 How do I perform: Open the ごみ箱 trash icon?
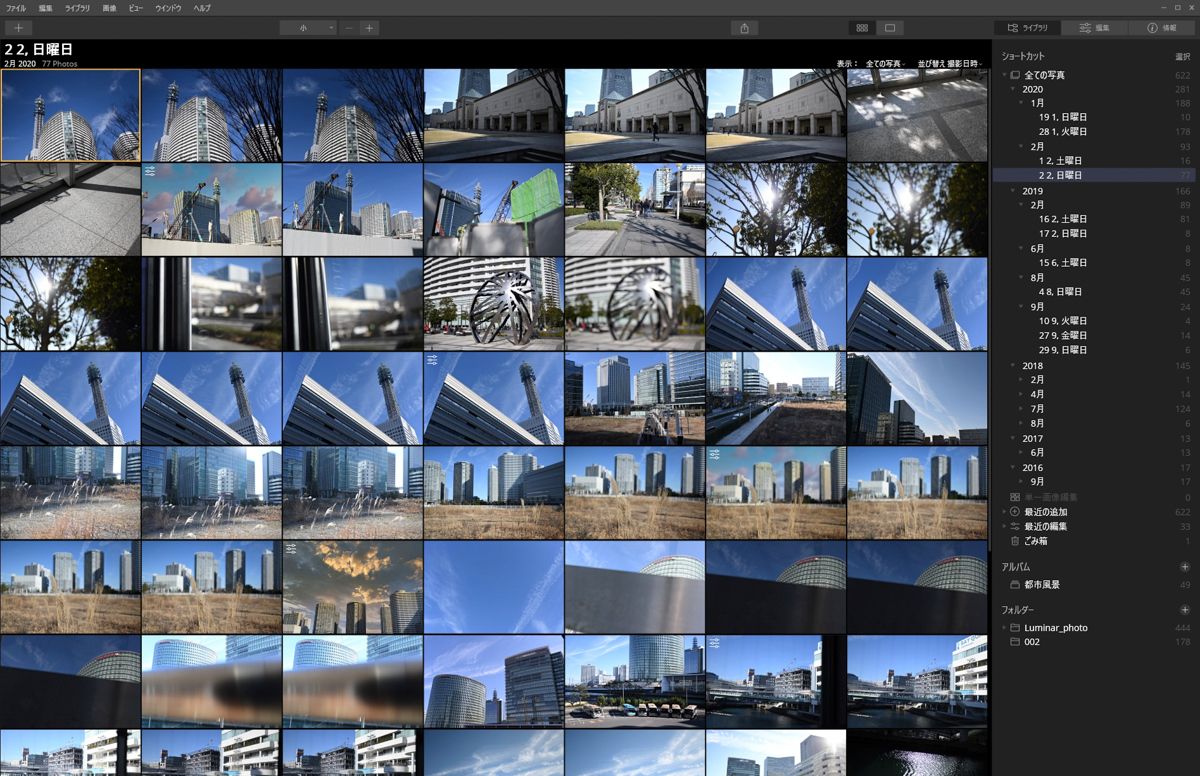tap(1015, 541)
